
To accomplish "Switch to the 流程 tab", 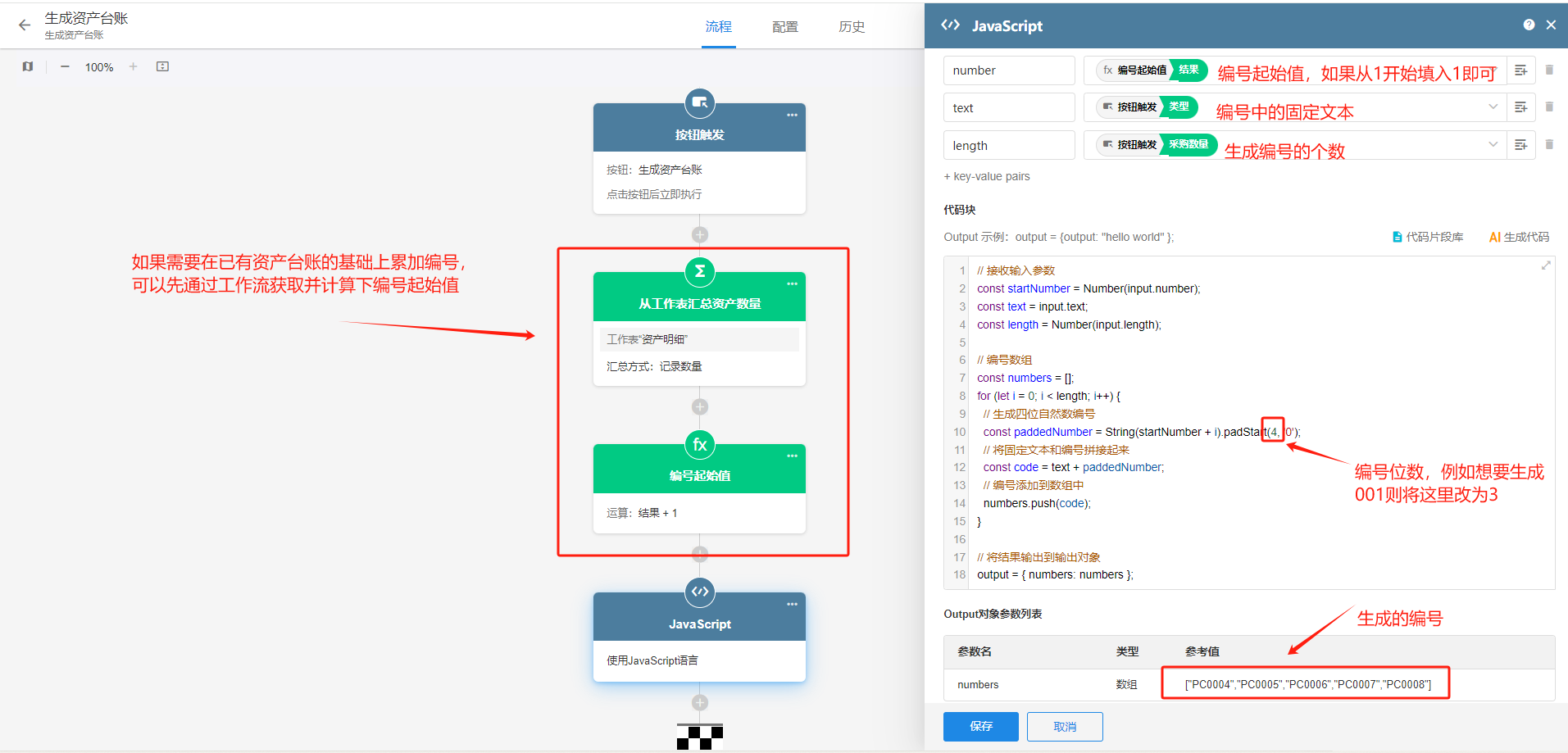I will tap(719, 27).
